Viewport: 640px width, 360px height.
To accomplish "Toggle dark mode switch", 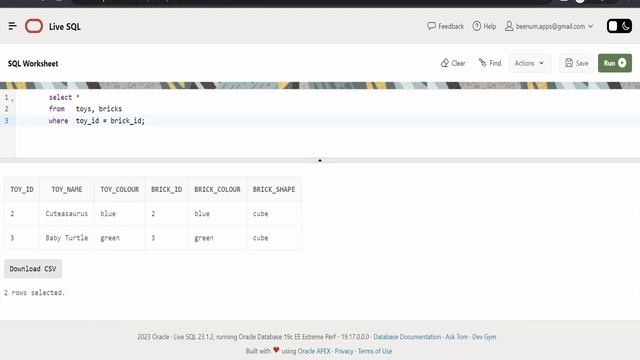I will (619, 26).
